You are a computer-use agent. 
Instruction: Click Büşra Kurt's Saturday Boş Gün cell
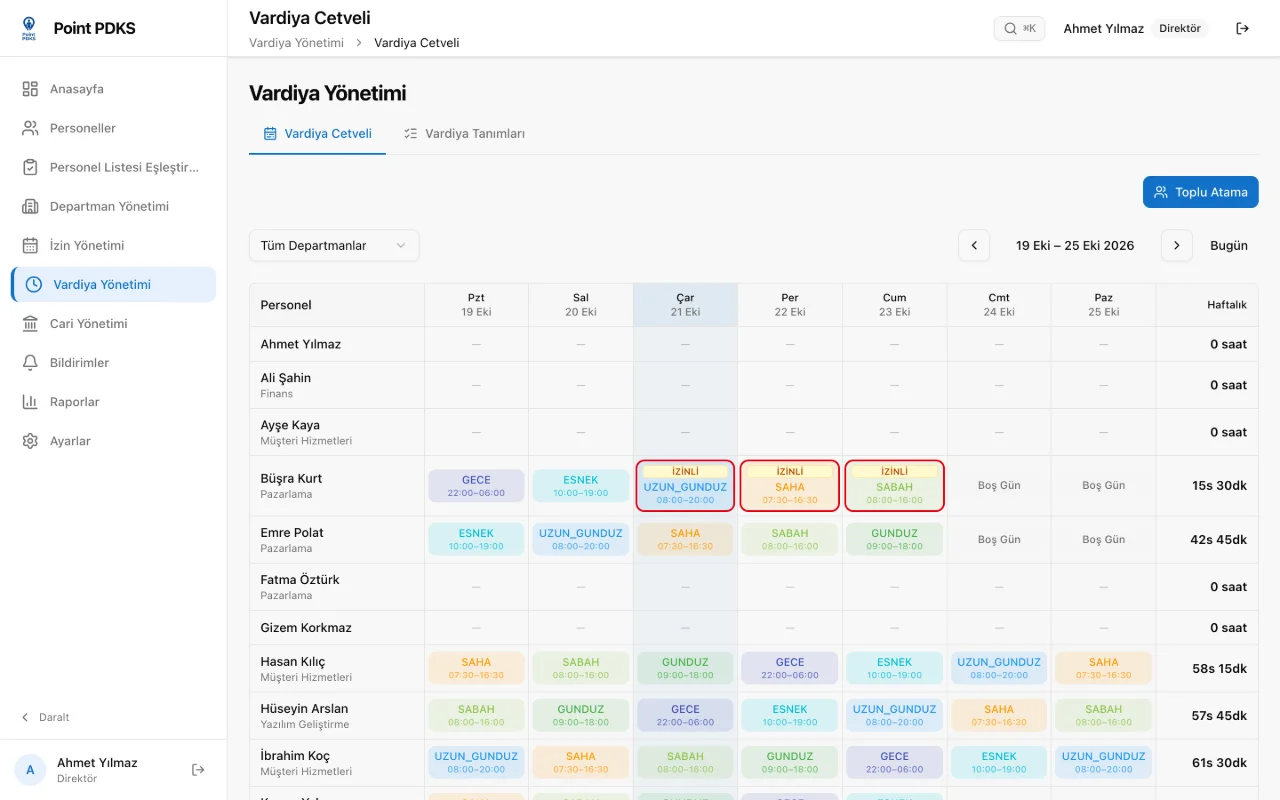tap(999, 486)
